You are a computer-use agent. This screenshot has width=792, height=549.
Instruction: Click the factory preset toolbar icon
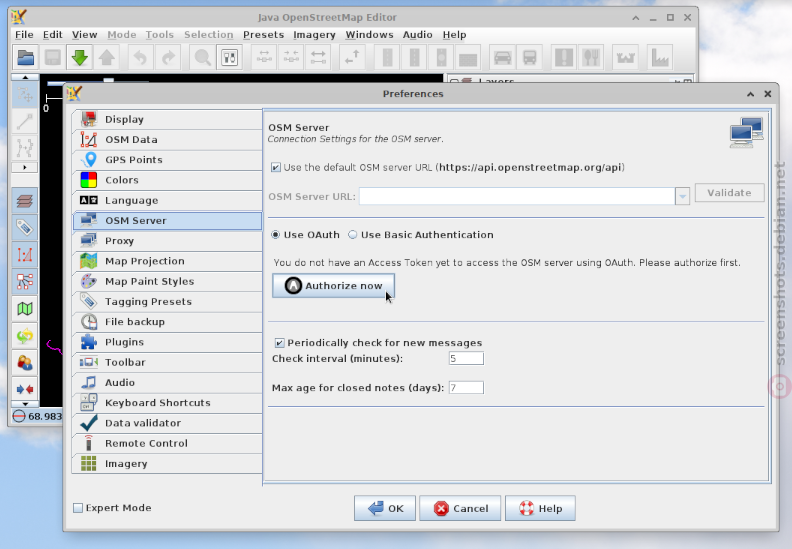coord(660,58)
